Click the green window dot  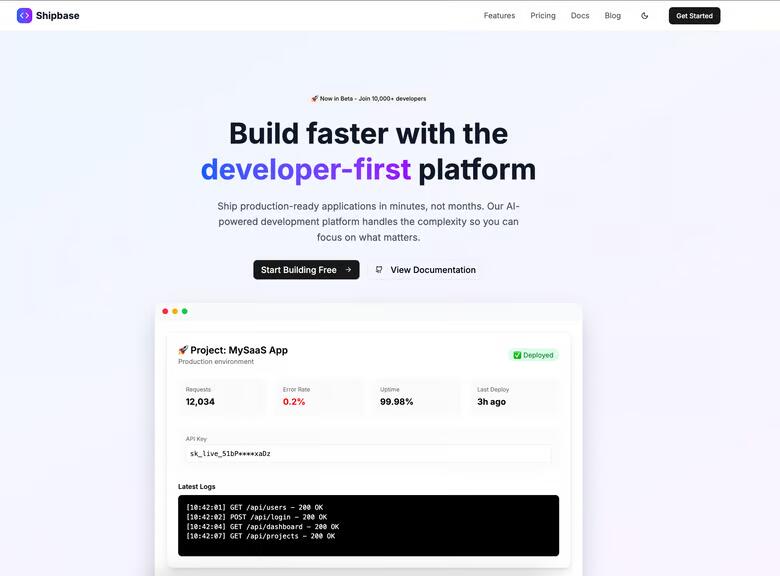point(185,311)
